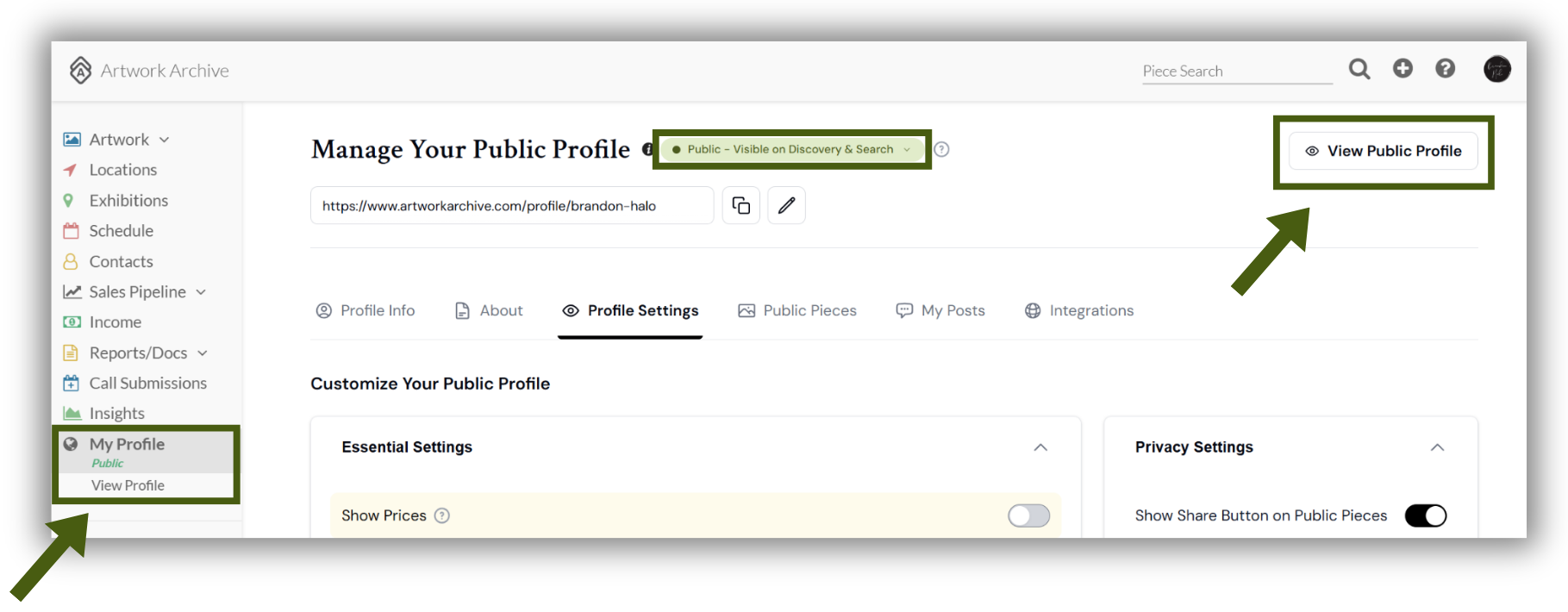Edit profile URL using pencil icon
This screenshot has width=1568, height=612.
(x=786, y=205)
